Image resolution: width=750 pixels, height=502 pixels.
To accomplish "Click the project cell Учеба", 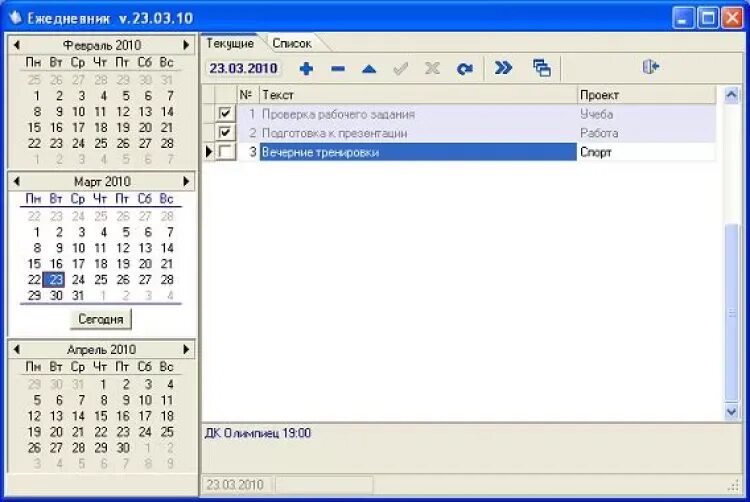I will click(647, 114).
